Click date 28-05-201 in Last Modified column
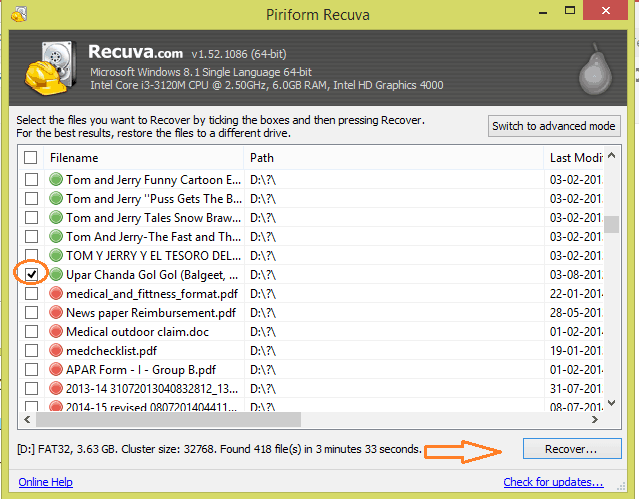The width and height of the screenshot is (639, 499). 576,313
